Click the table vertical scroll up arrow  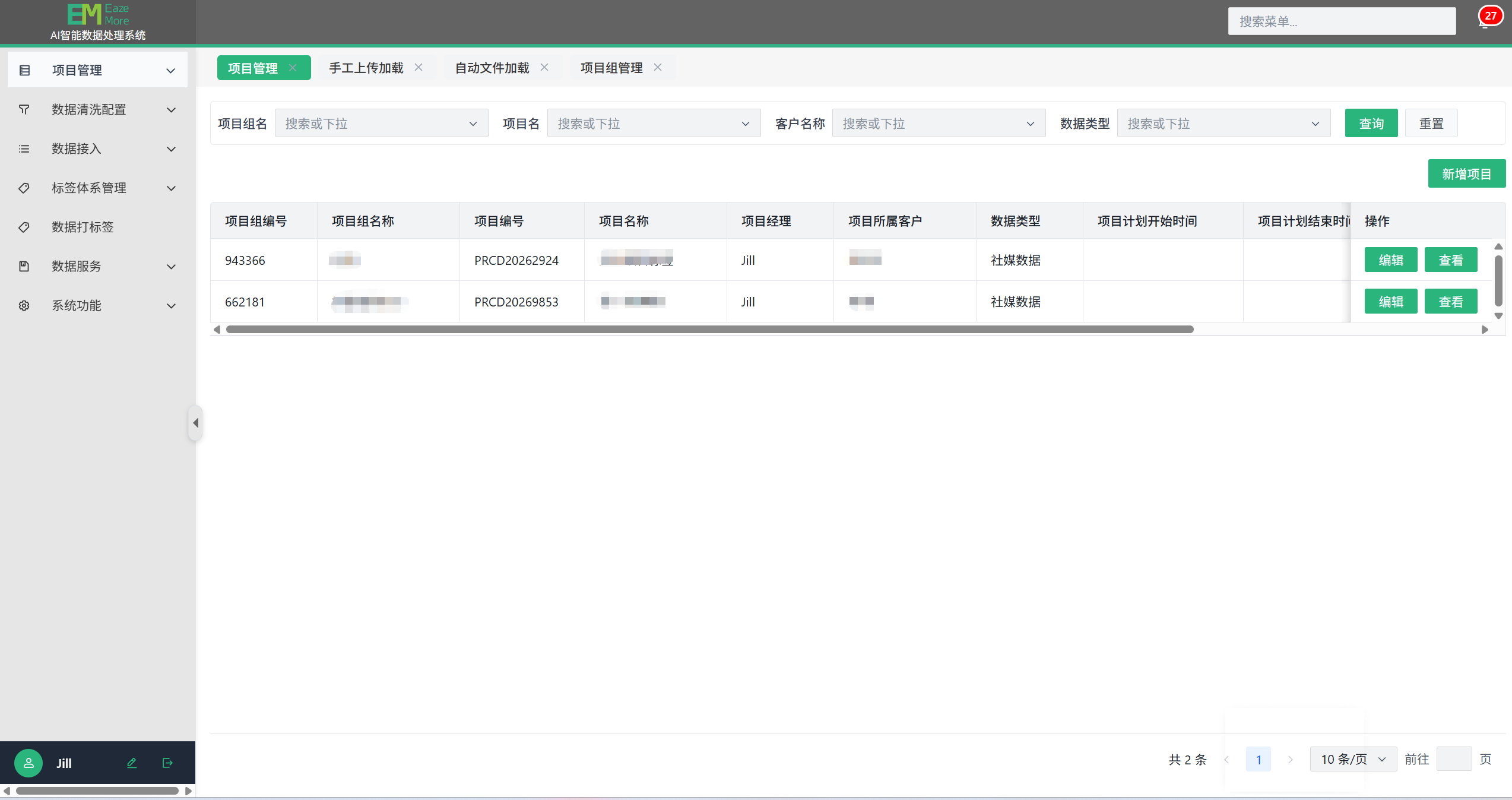1498,246
